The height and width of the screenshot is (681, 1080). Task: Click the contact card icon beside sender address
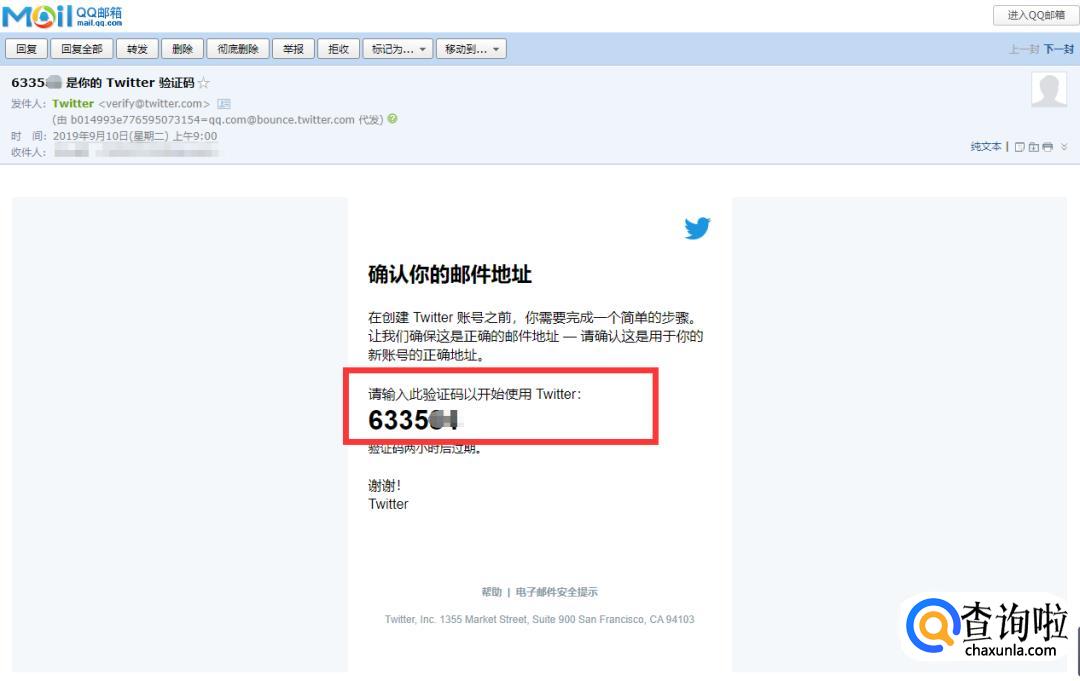pos(224,104)
